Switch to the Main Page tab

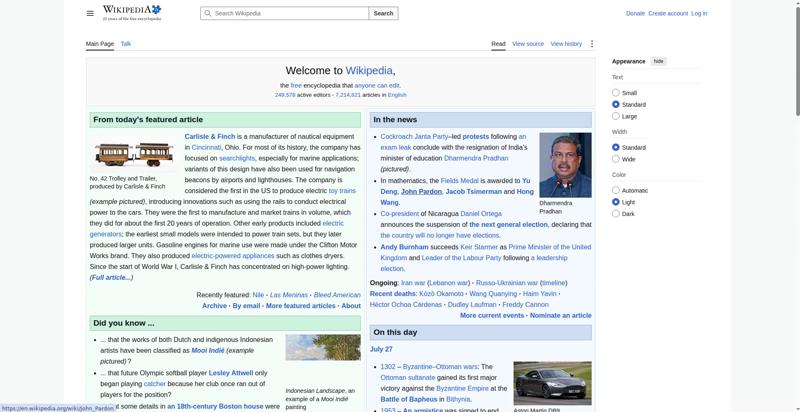point(100,44)
